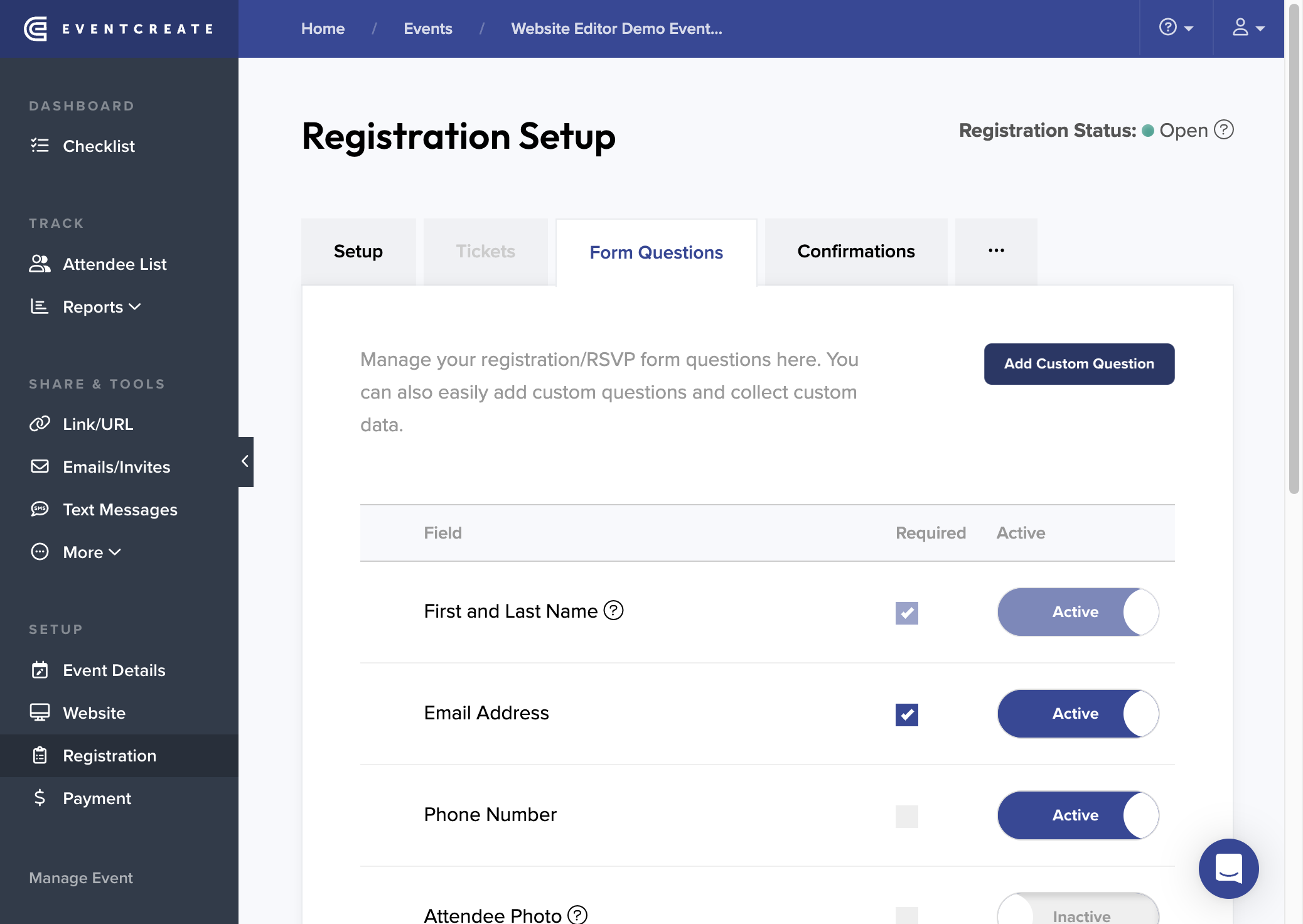Deactivate the Phone Number field toggle
The image size is (1303, 924).
pos(1078,815)
